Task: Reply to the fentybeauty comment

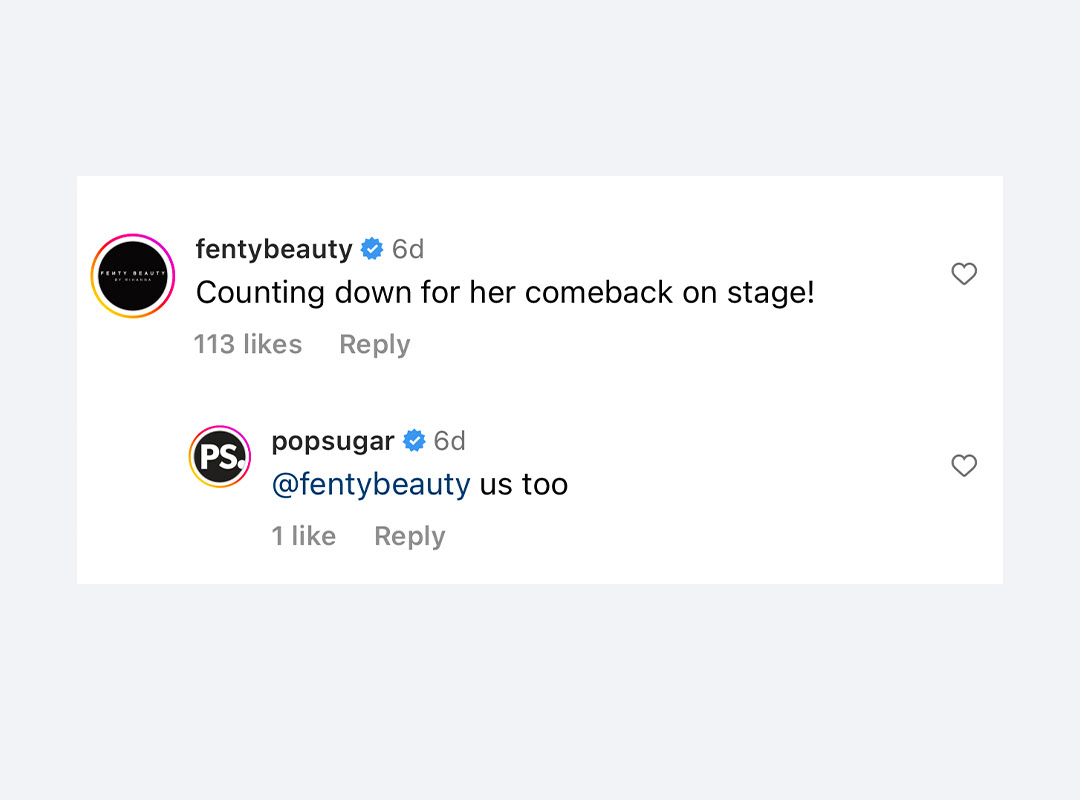Action: pyautogui.click(x=375, y=345)
